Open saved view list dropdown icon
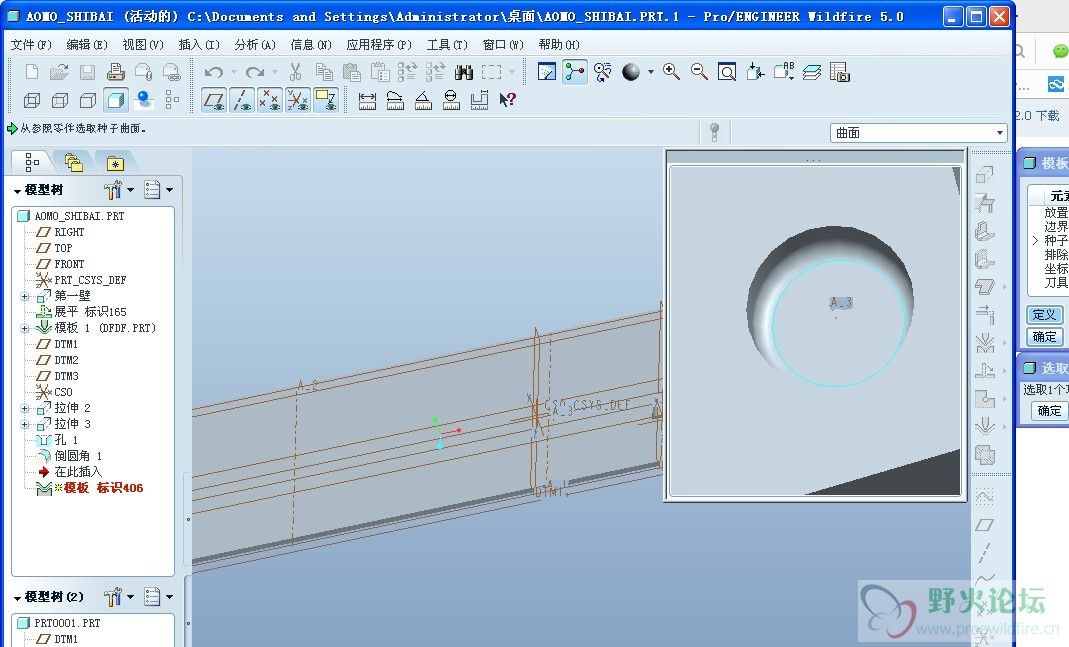Screen dimensions: 1069x647 click(x=783, y=72)
